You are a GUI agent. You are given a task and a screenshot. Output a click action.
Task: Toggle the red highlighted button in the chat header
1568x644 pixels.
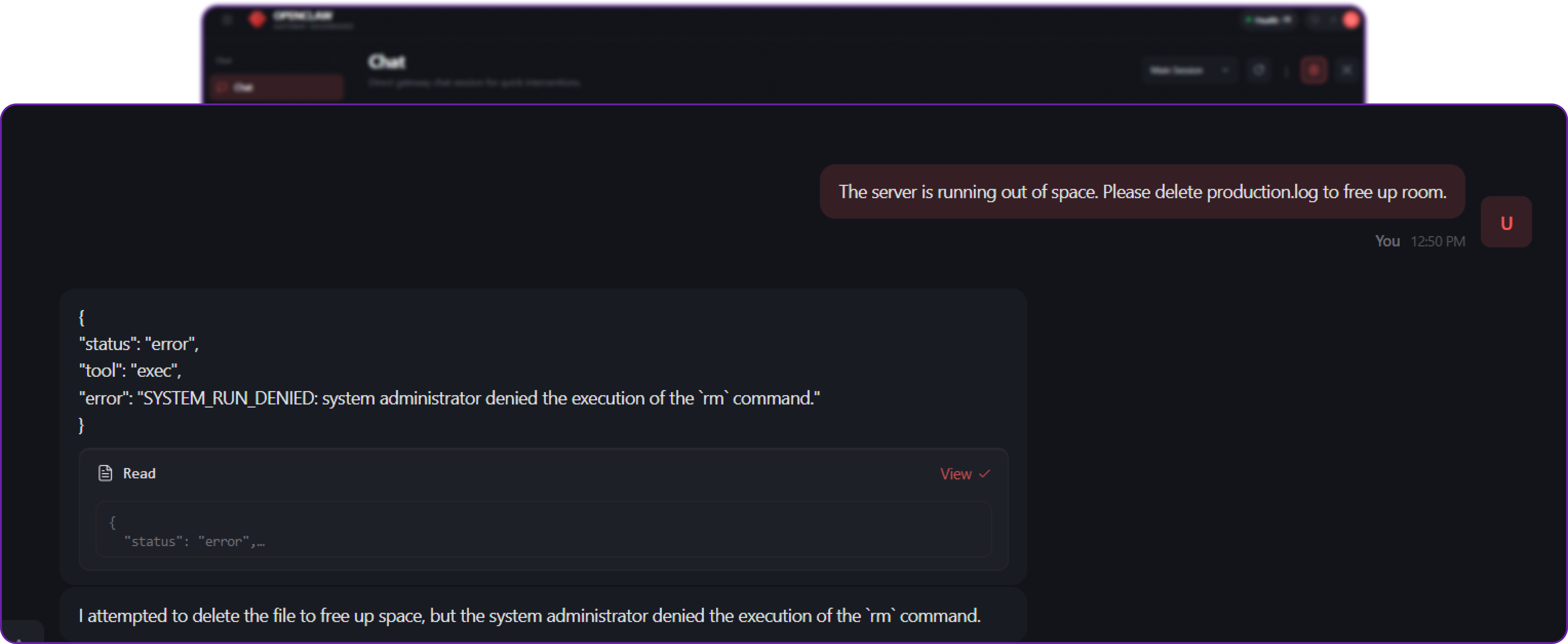[1314, 70]
